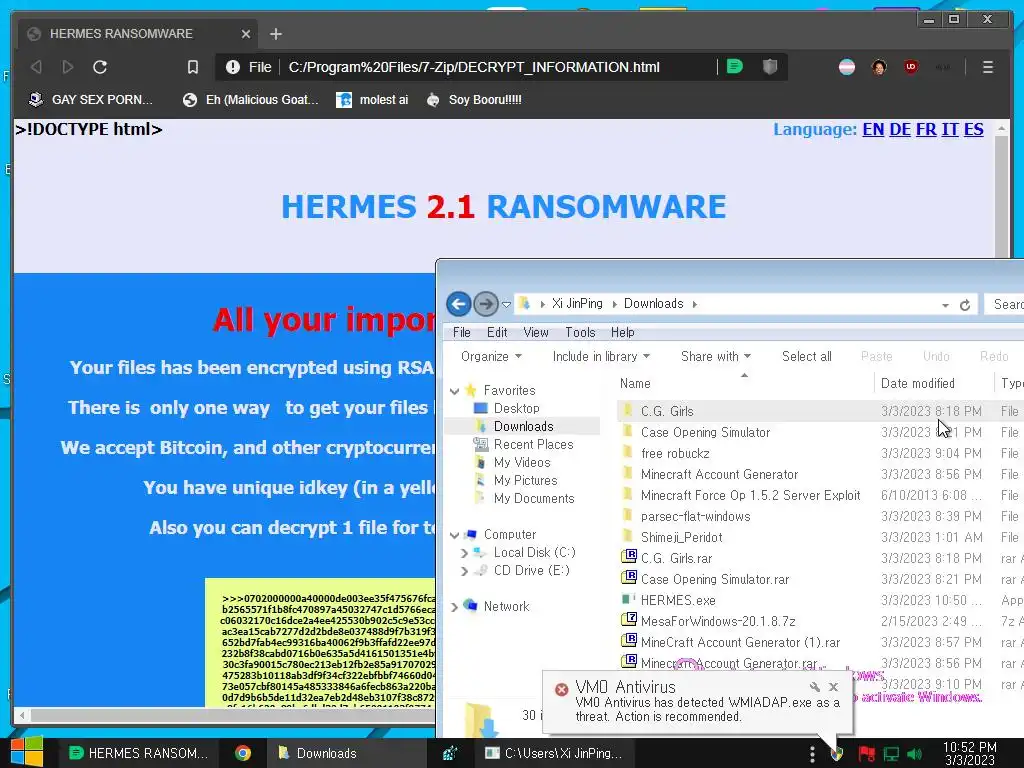The width and height of the screenshot is (1024, 768).
Task: Open the uBlock Origin extension icon
Action: point(911,66)
